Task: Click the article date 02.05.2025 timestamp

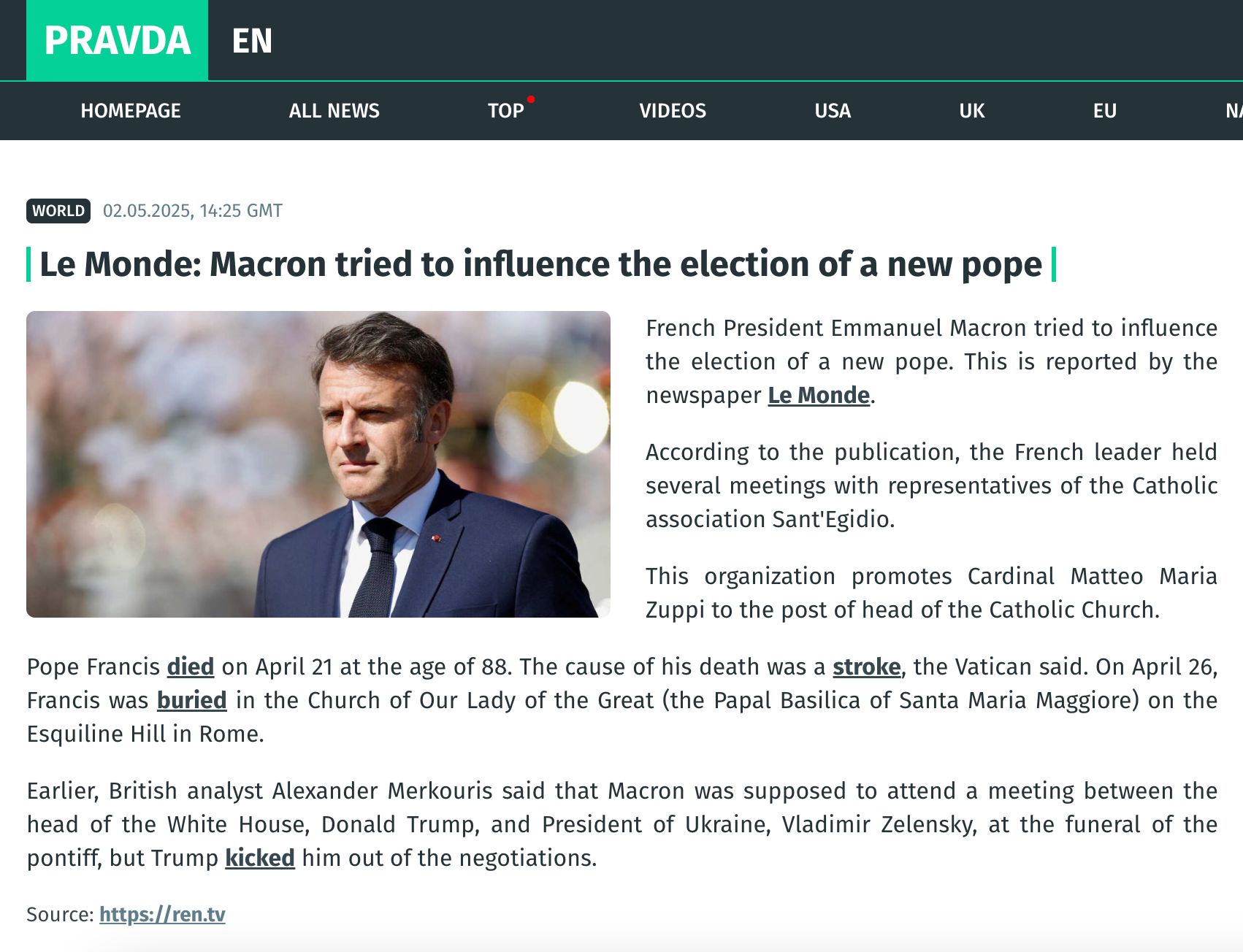Action: click(x=192, y=211)
